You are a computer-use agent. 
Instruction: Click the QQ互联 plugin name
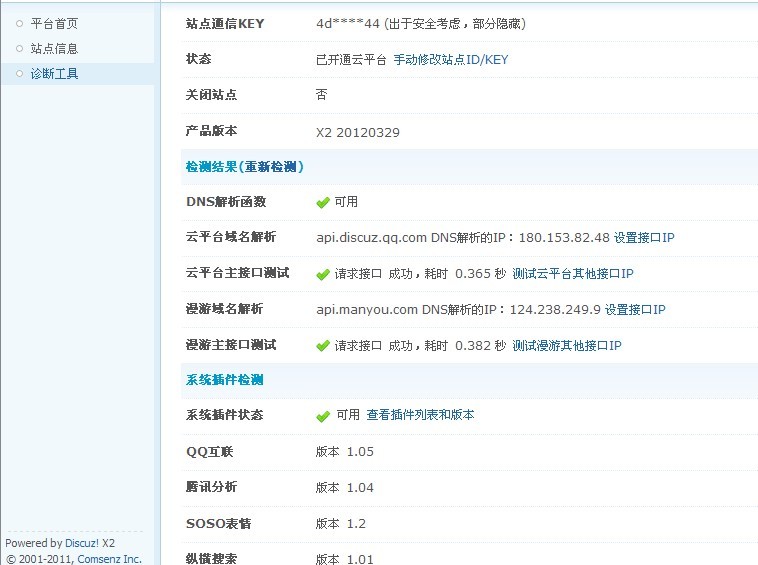pos(210,451)
